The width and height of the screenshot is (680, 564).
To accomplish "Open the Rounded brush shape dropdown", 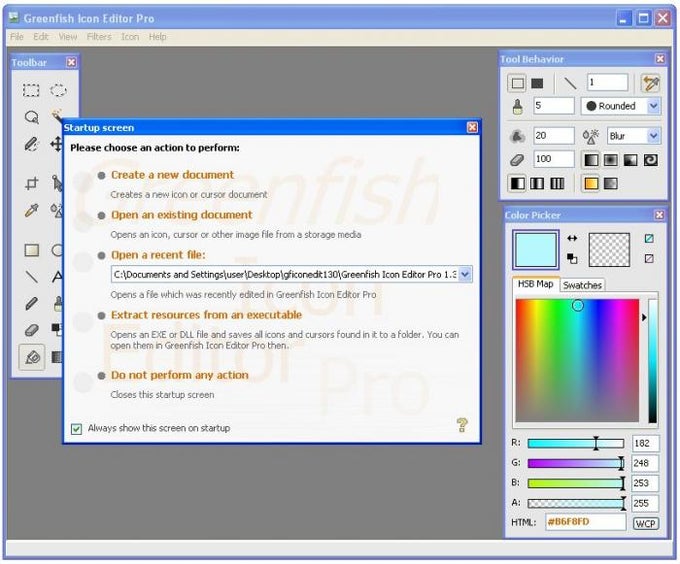I will (x=654, y=106).
